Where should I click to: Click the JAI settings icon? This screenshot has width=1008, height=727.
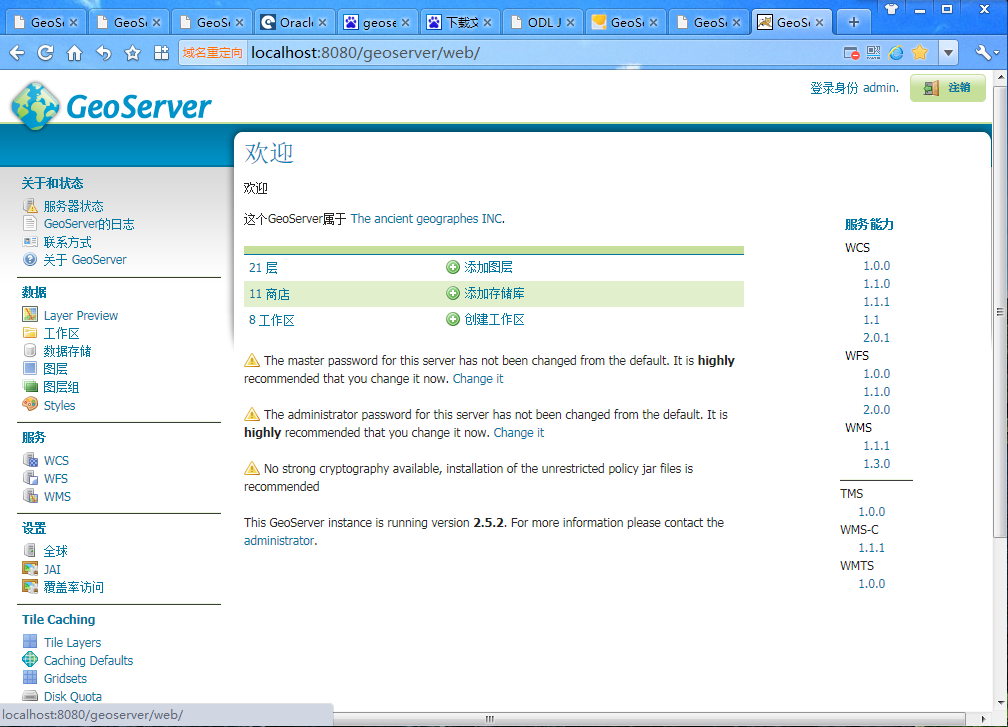tap(30, 569)
